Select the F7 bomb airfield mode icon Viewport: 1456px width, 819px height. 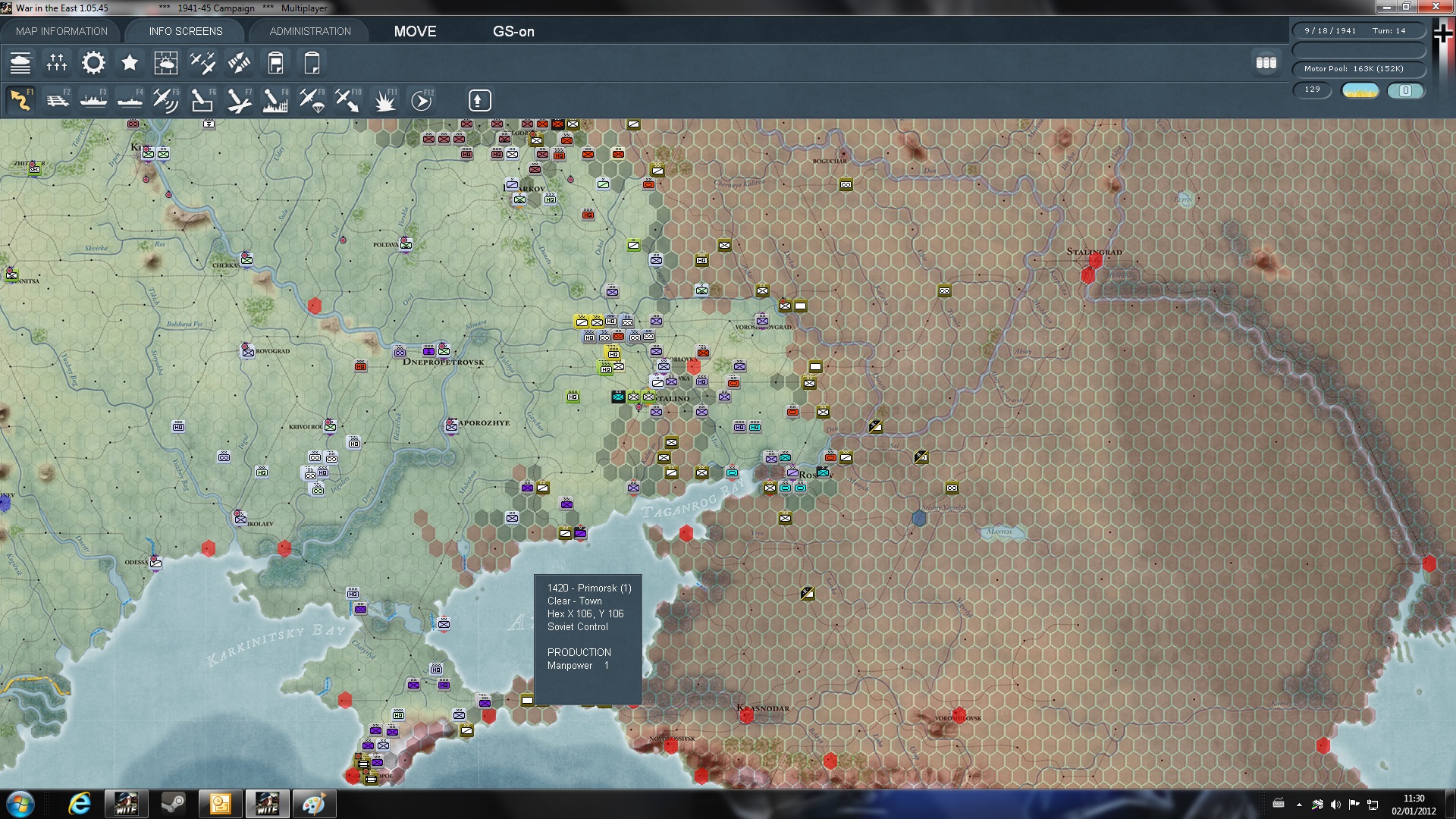[239, 100]
